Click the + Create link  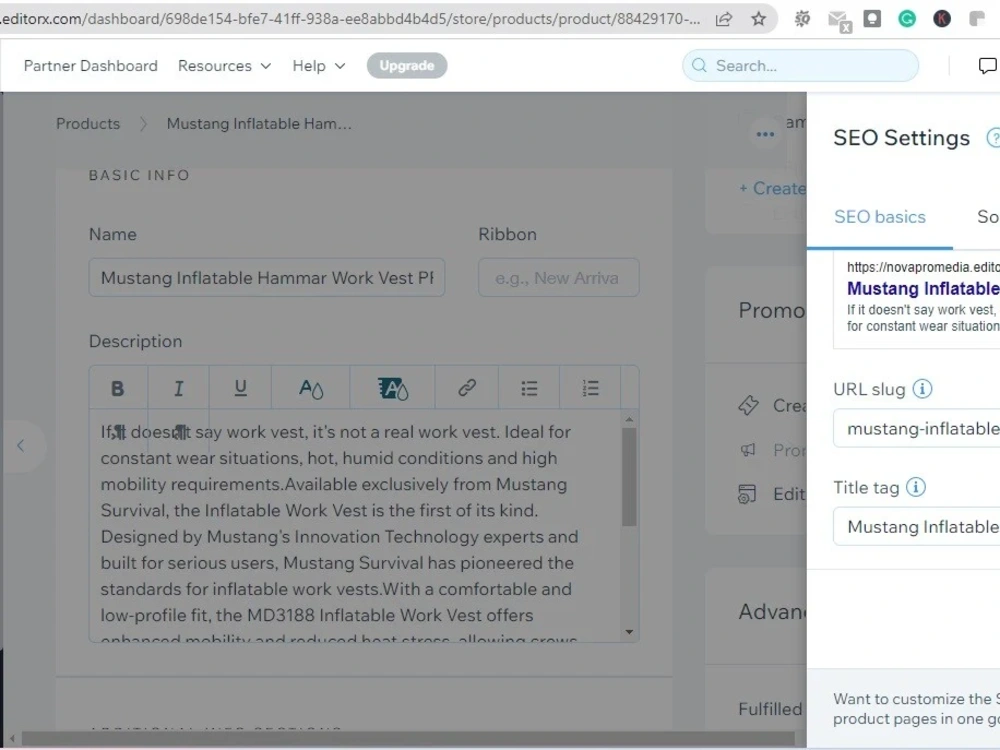[772, 188]
